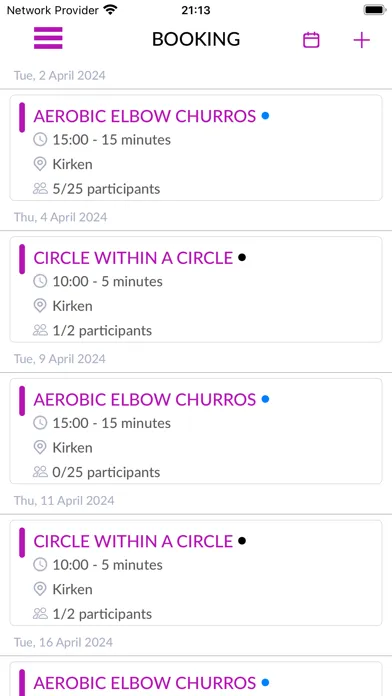The image size is (392, 696).
Task: Click location pin icon on 4 April class
Action: (x=40, y=306)
